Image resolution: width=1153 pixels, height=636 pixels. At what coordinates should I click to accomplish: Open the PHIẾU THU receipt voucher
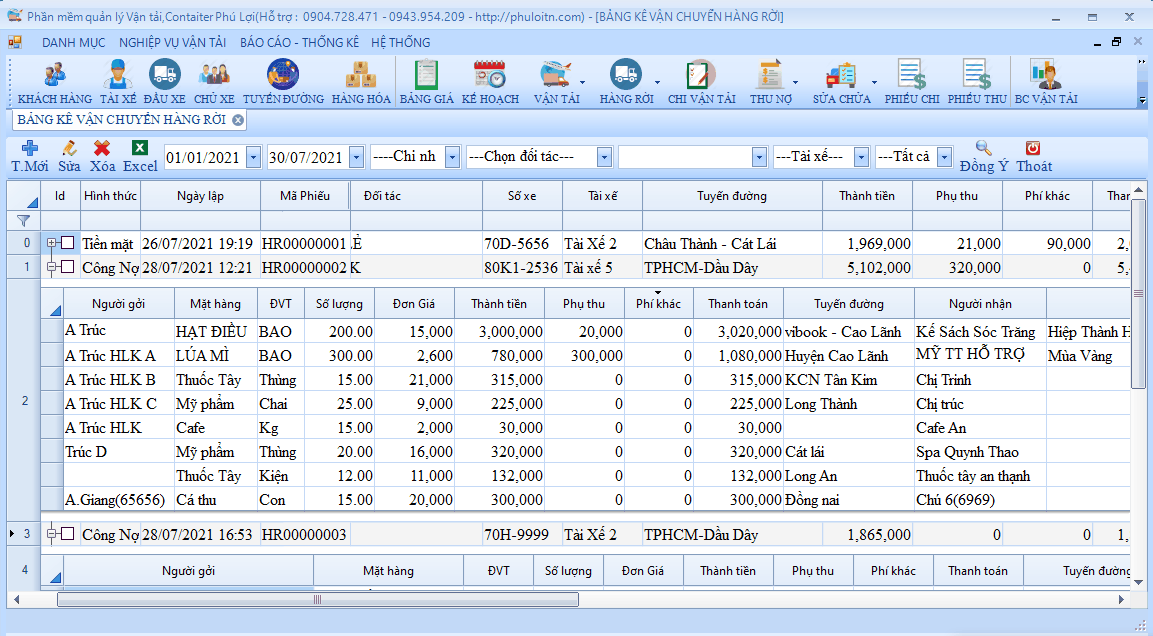click(x=977, y=82)
